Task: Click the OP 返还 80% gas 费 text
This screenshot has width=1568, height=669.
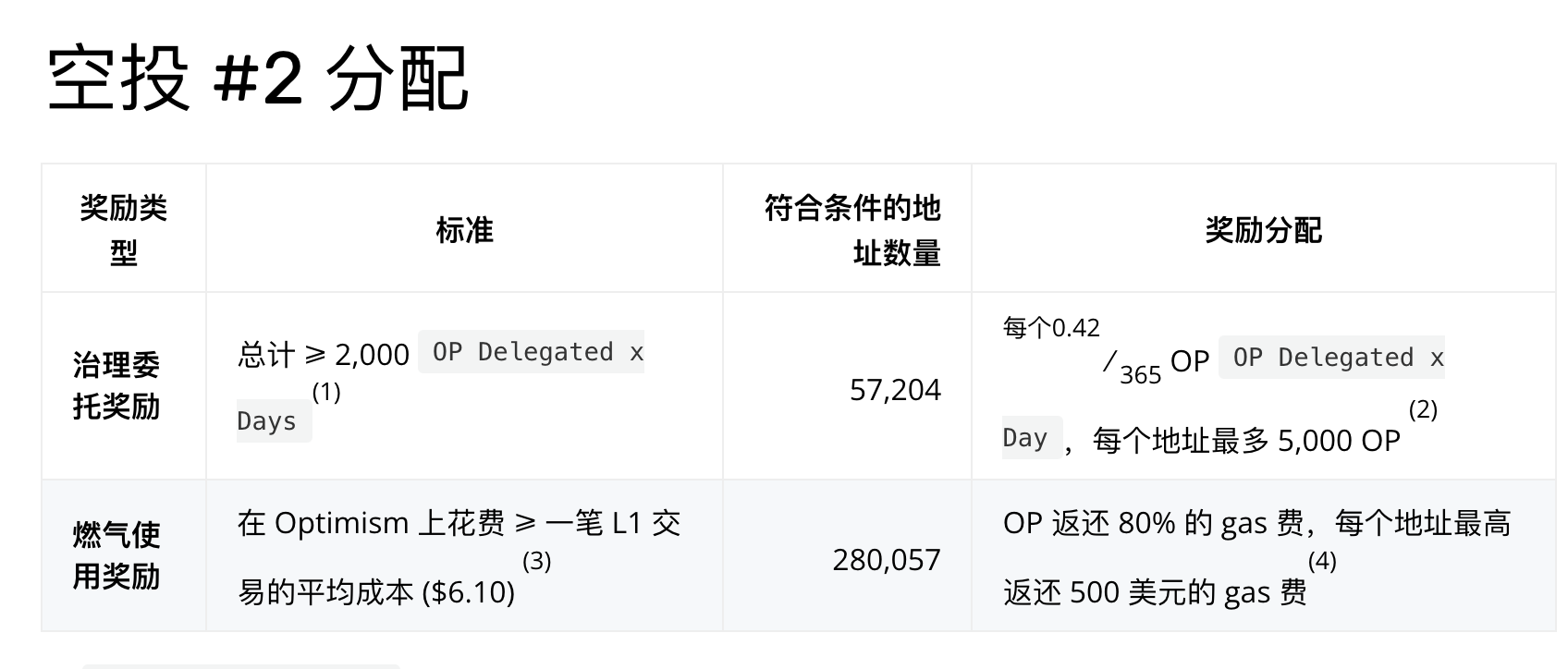Action: (x=1154, y=524)
